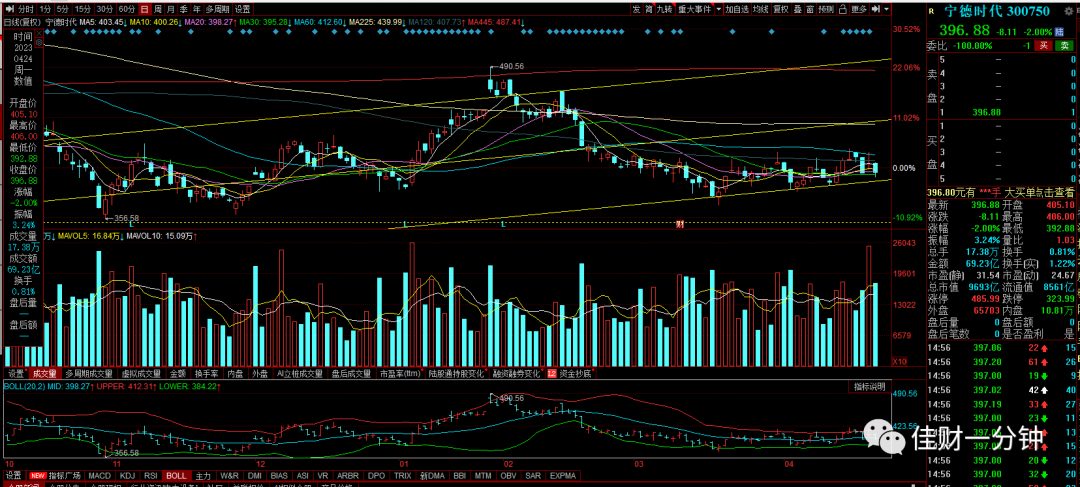1080x487 pixels.
Task: Click the 指标说明 button in the BOLL panel
Action: (x=868, y=386)
